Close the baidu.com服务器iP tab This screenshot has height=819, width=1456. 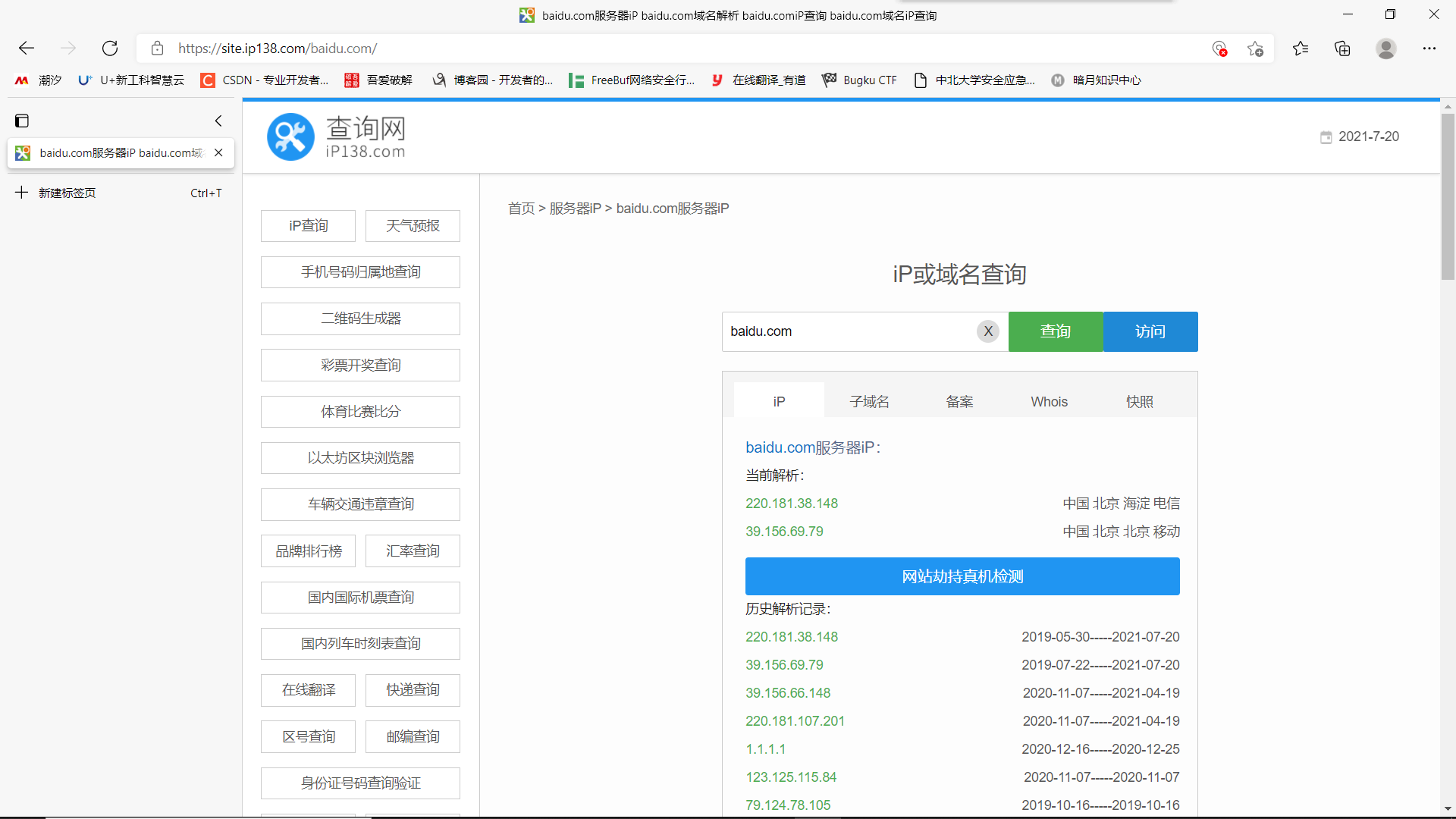click(x=218, y=152)
